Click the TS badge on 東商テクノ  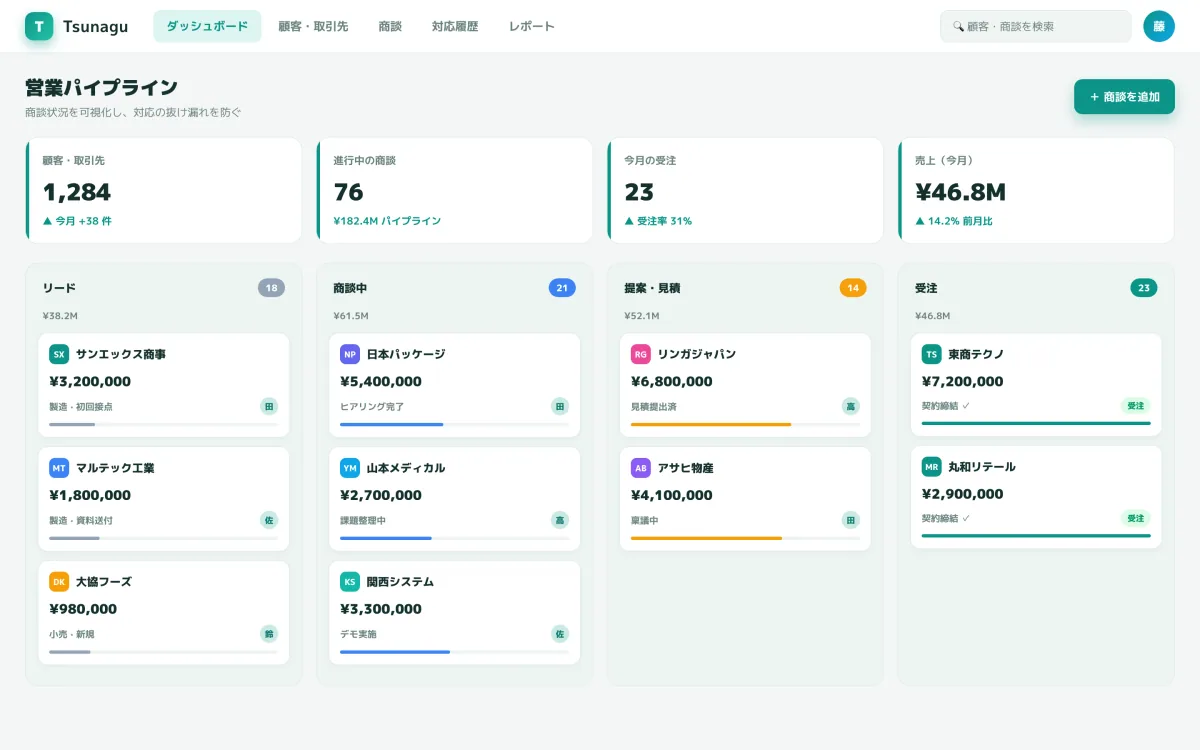(932, 354)
